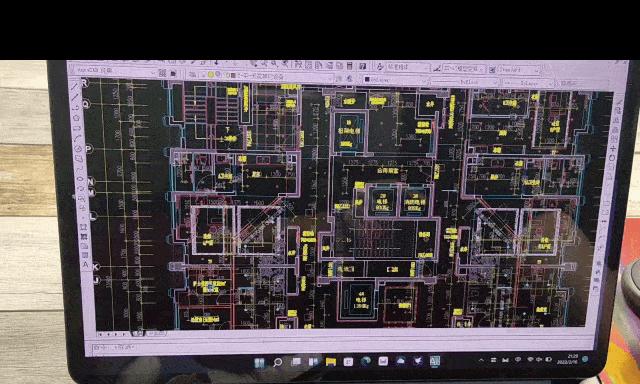640x384 pixels.
Task: Choose the Circle draw tool
Action: pos(79,148)
